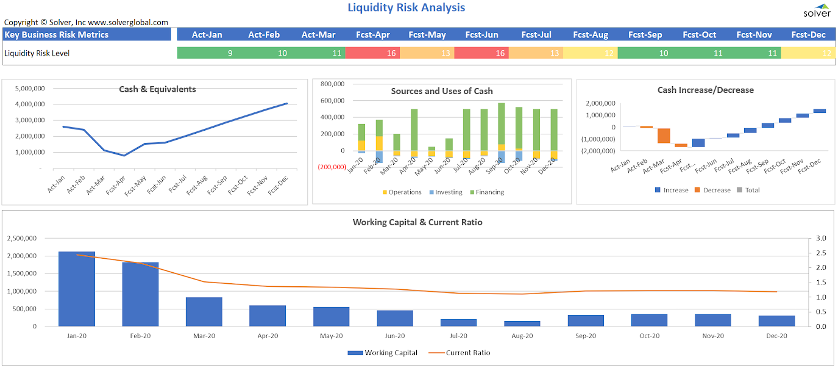Select the Liquidity Risk Analysis title
838x372 pixels.
406,7
